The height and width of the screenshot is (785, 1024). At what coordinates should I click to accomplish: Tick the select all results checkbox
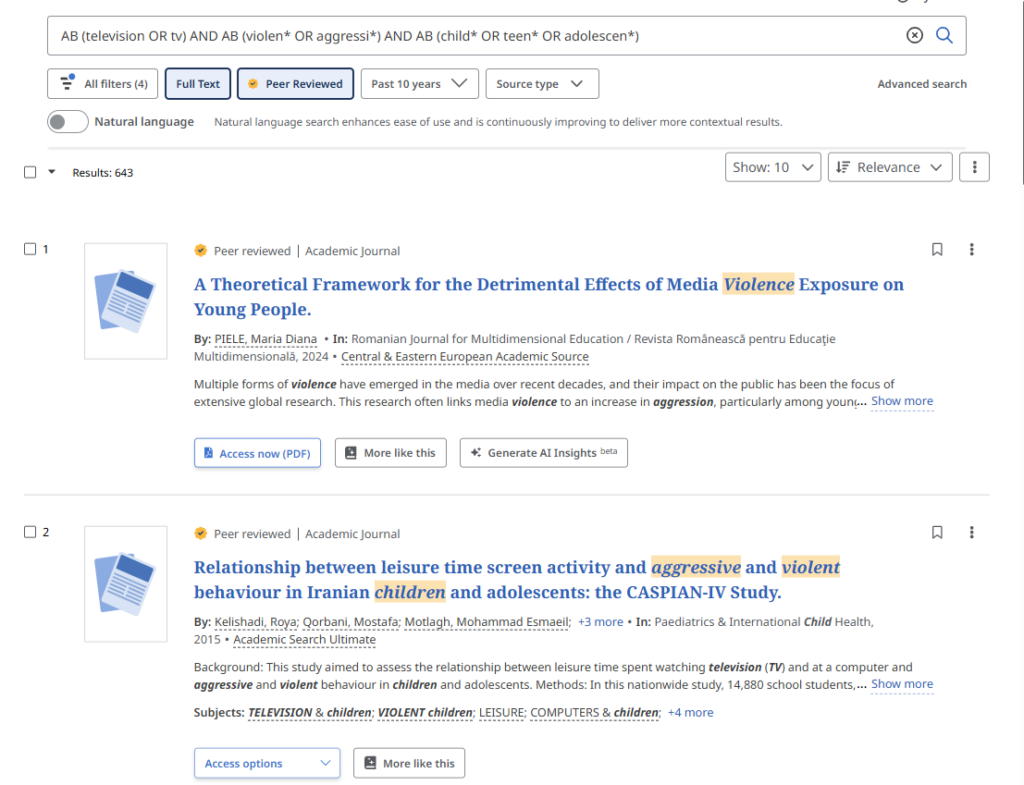click(x=30, y=172)
